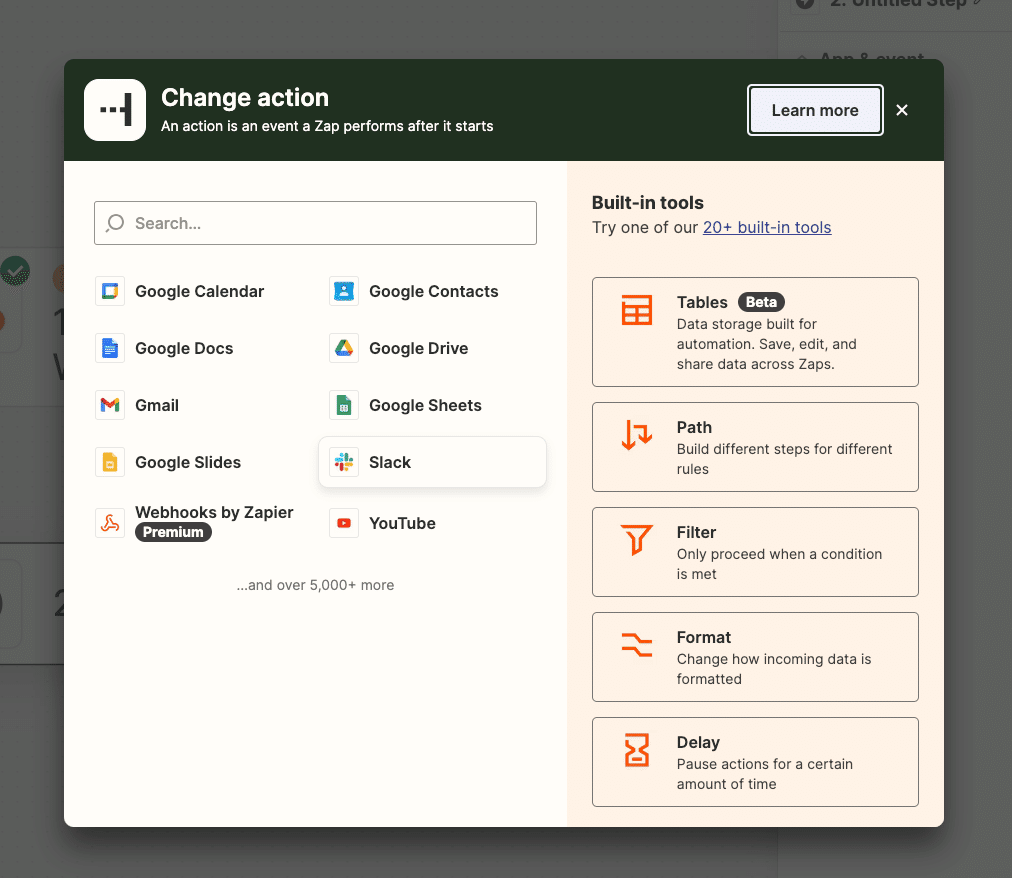The width and height of the screenshot is (1012, 878).
Task: Click the Google Contacts app icon
Action: tap(344, 291)
